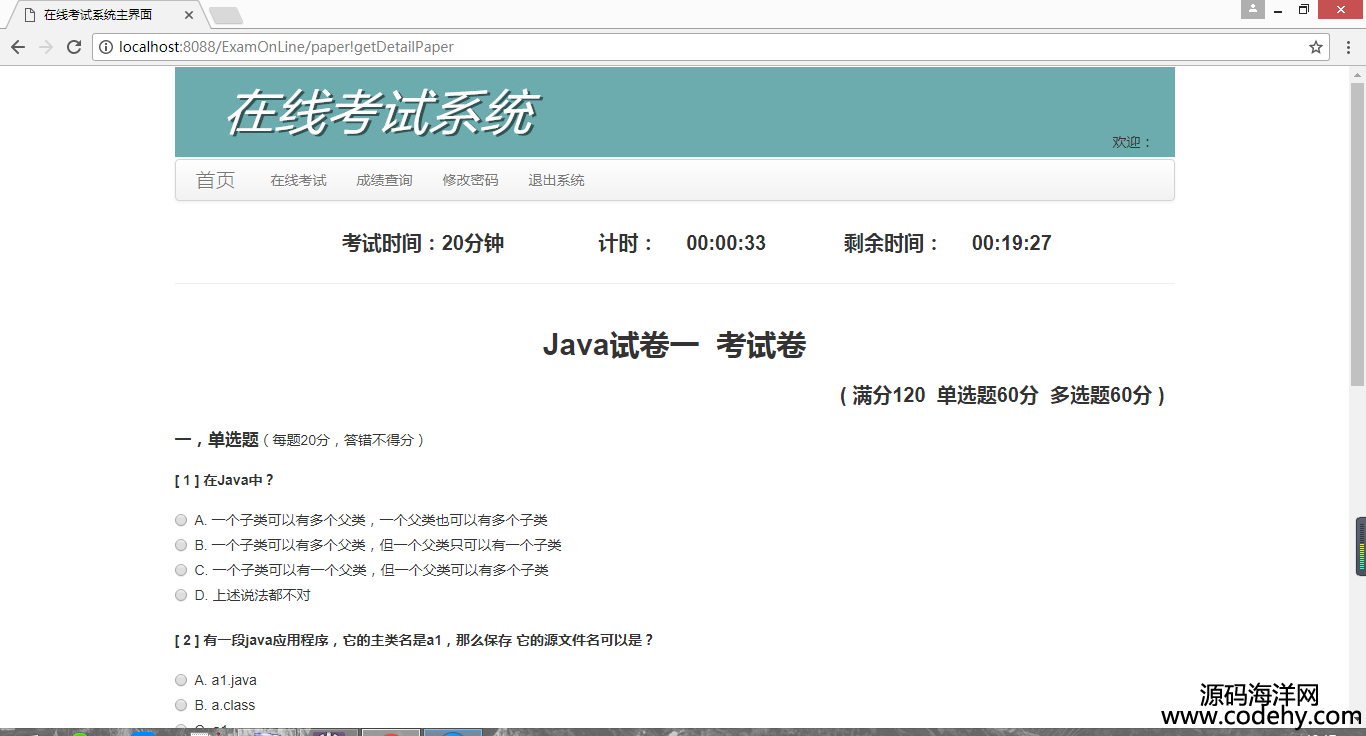Open 成绩查询 in the navigation bar
The image size is (1366, 736).
click(x=384, y=180)
